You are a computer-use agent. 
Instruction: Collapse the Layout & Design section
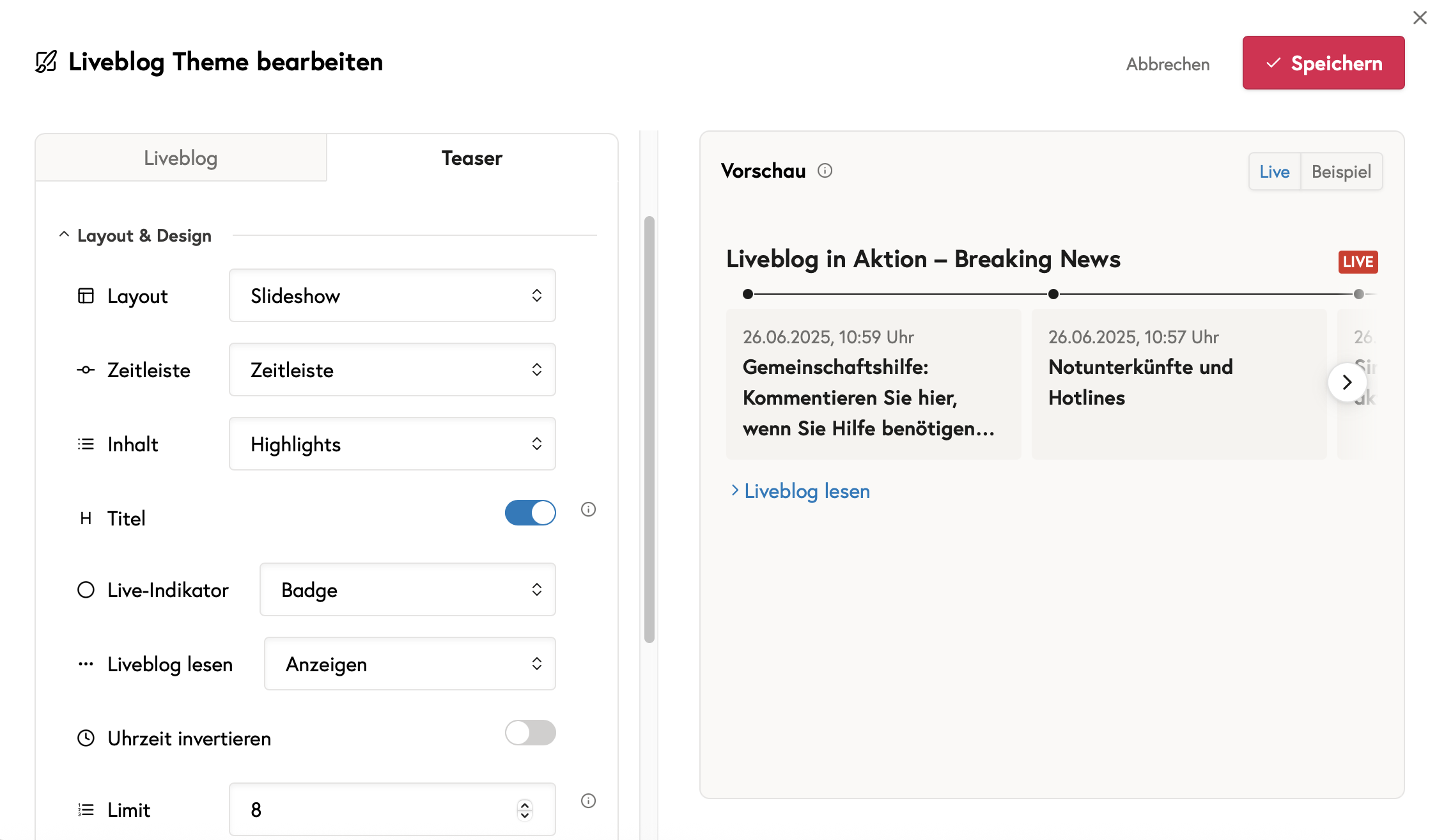click(64, 235)
